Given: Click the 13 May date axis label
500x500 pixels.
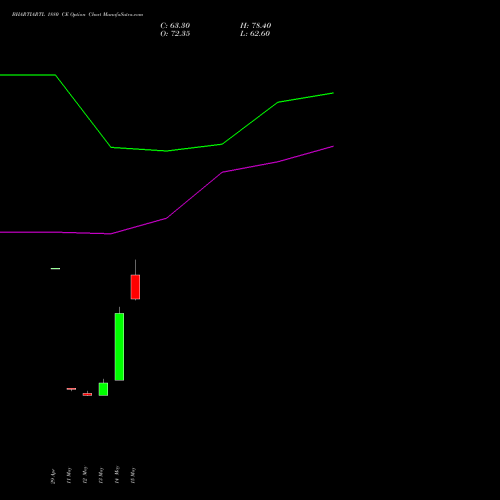Looking at the screenshot, I should coord(101,475).
